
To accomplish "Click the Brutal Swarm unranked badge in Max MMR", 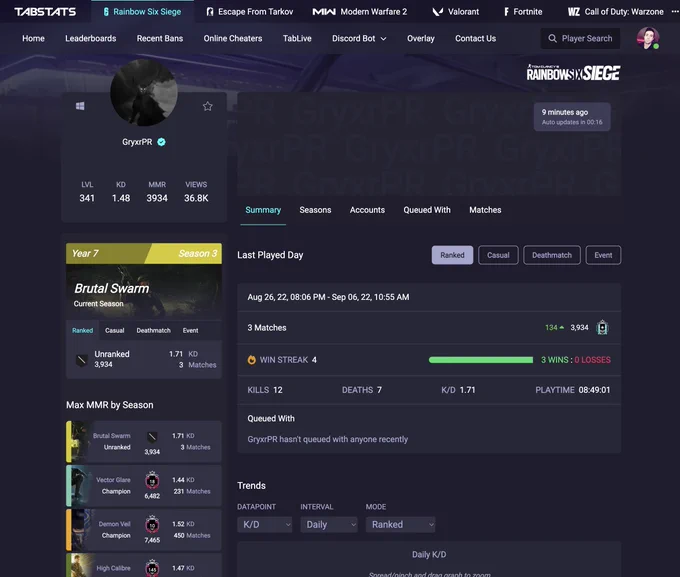I will tap(152, 436).
